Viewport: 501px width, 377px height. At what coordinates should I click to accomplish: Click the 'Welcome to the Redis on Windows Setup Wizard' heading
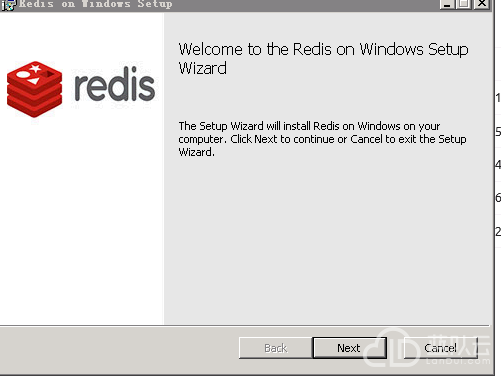point(323,59)
